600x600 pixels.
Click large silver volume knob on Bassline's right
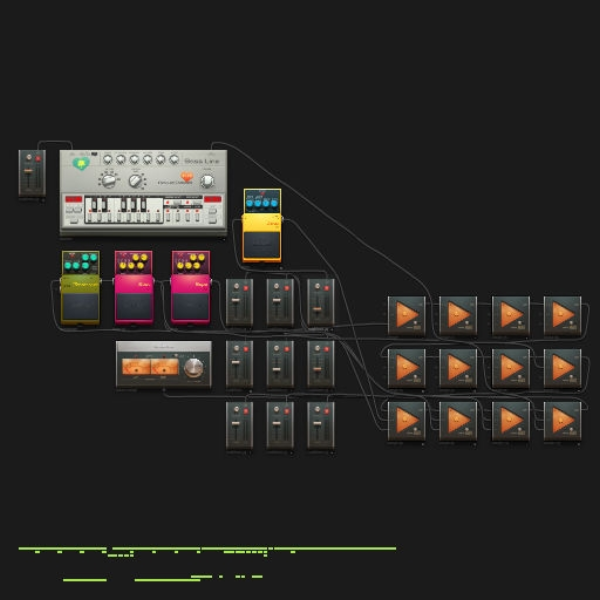[207, 181]
